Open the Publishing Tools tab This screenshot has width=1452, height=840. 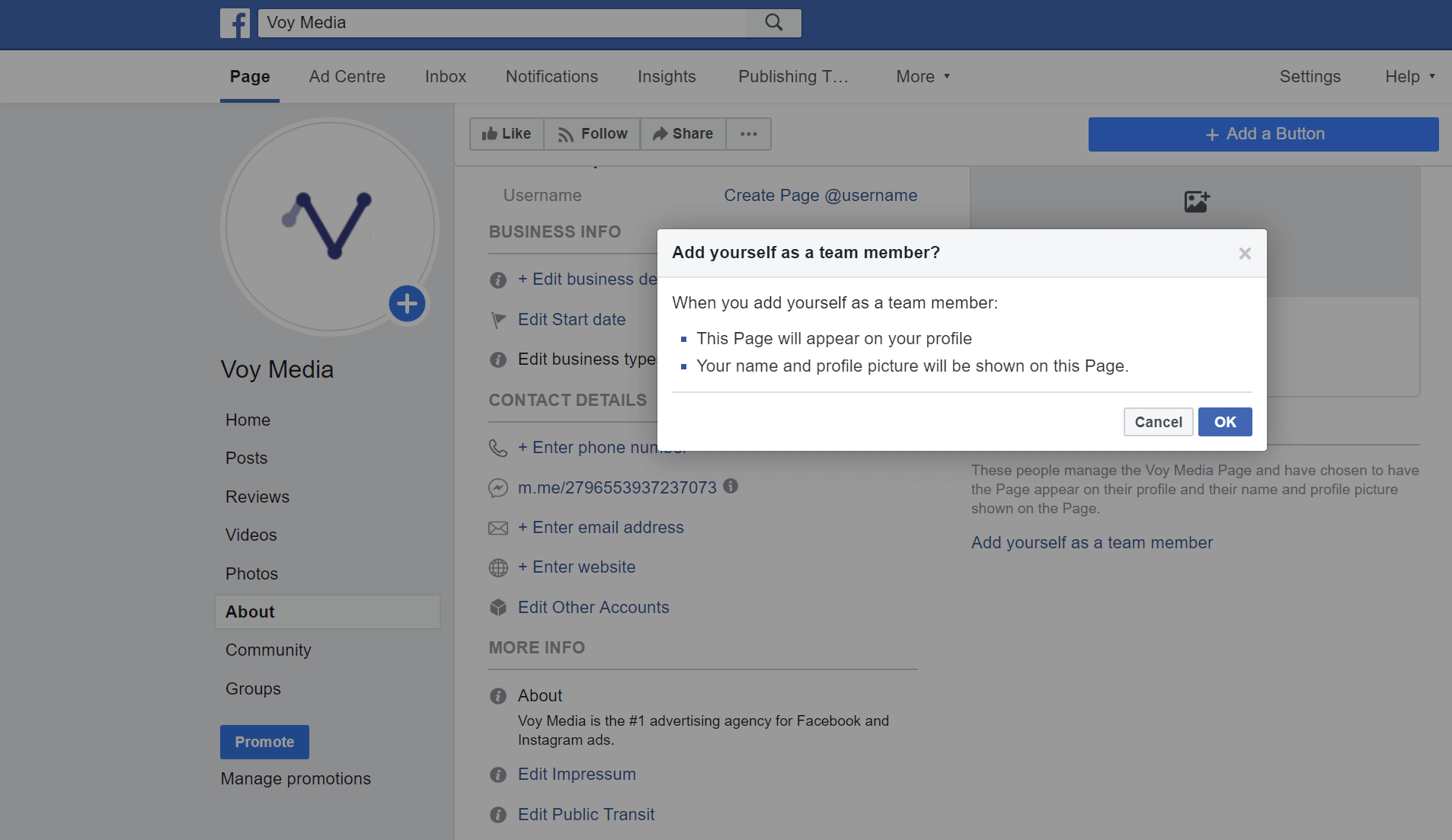click(793, 76)
